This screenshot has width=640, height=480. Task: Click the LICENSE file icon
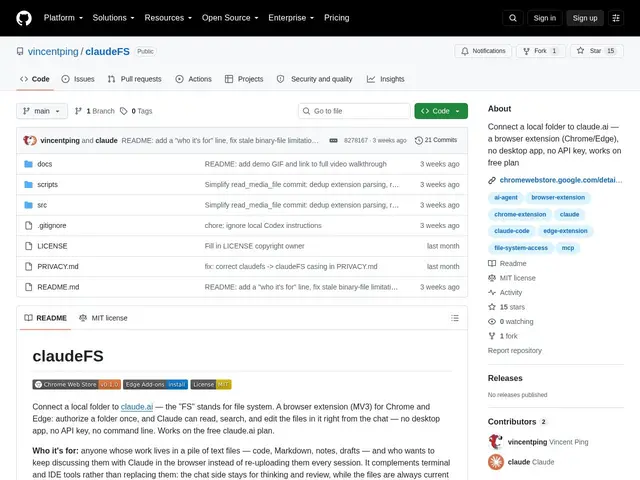pos(29,246)
